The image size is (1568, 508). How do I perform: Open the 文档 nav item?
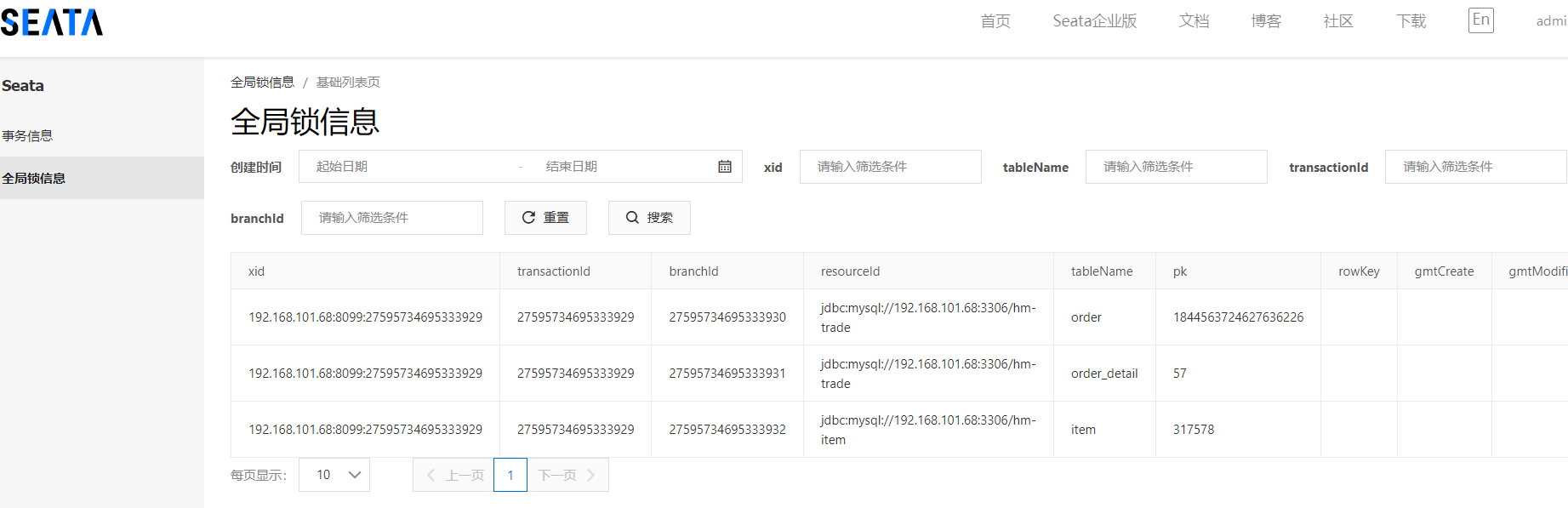tap(1194, 21)
